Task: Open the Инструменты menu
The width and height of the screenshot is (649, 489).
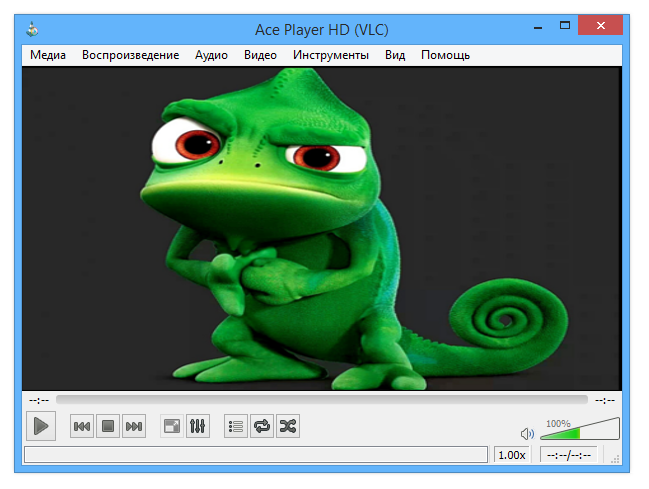Action: pyautogui.click(x=331, y=55)
